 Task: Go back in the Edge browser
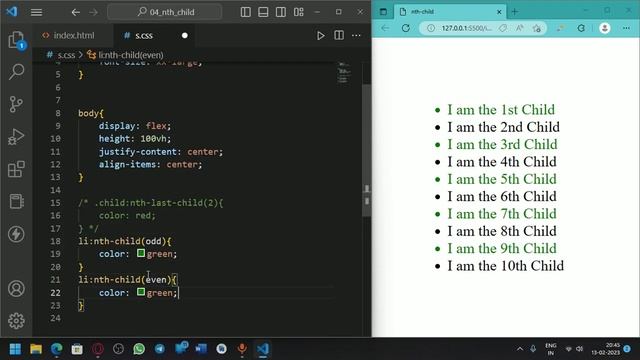385,28
